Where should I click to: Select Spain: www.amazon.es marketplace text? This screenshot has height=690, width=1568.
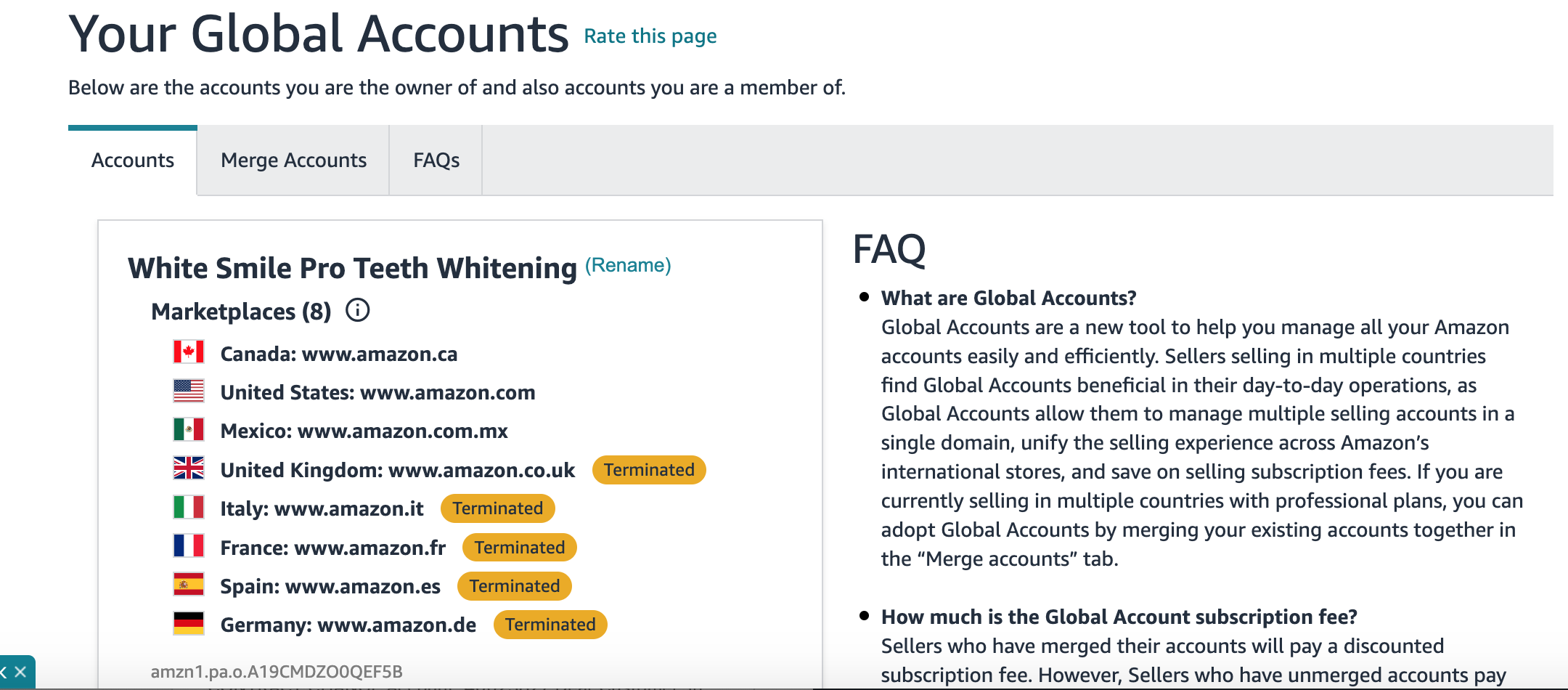coord(330,586)
